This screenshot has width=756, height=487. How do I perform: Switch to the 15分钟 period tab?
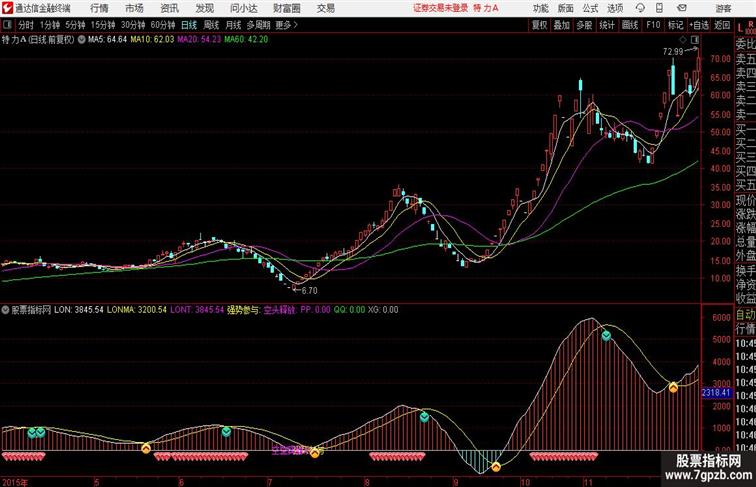coord(103,25)
